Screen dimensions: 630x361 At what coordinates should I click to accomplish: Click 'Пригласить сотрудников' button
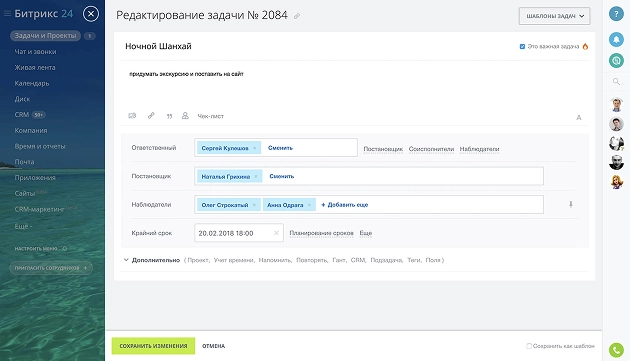tap(51, 268)
